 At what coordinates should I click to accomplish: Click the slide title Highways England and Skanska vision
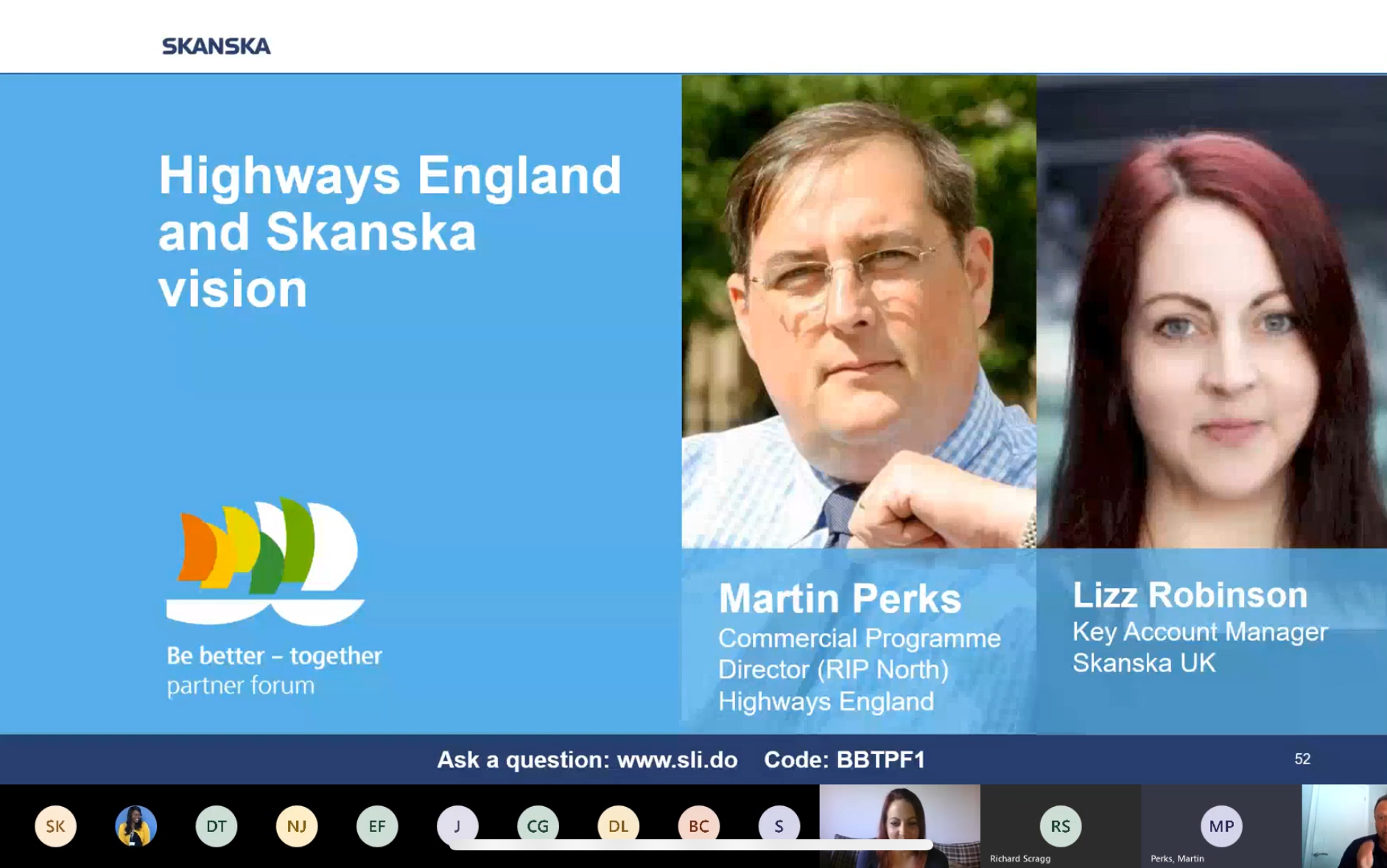click(x=390, y=231)
